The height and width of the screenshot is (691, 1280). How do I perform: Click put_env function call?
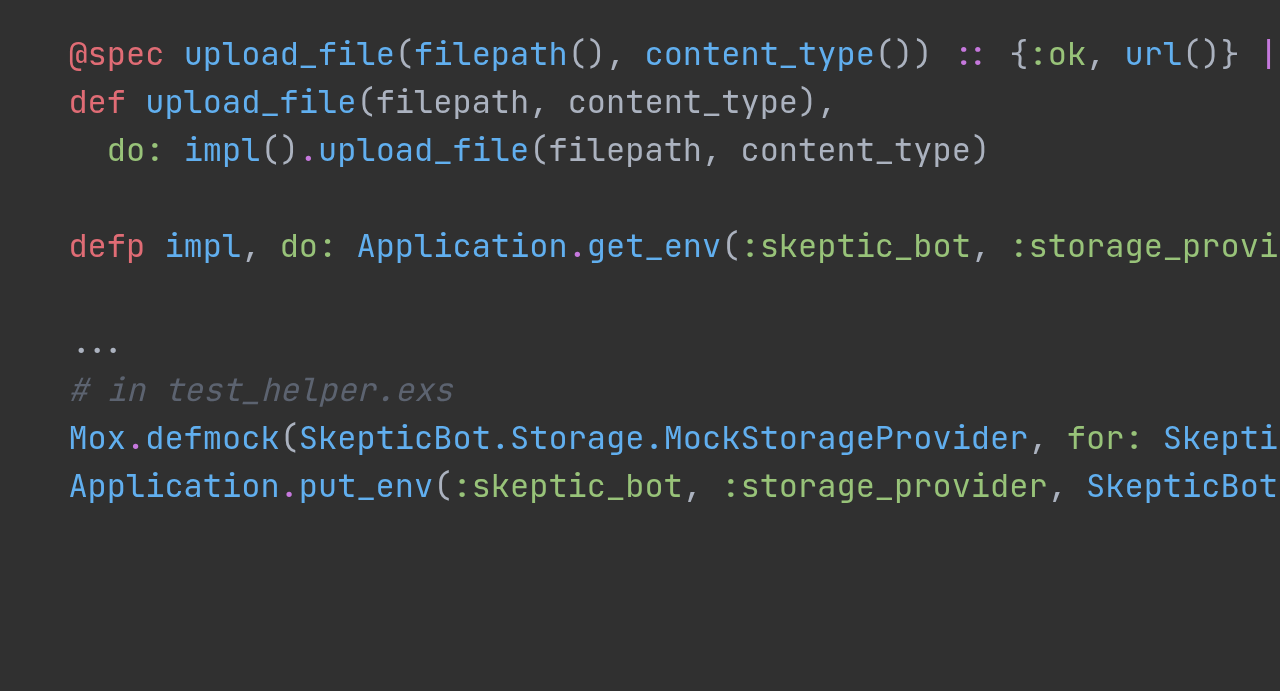click(366, 487)
